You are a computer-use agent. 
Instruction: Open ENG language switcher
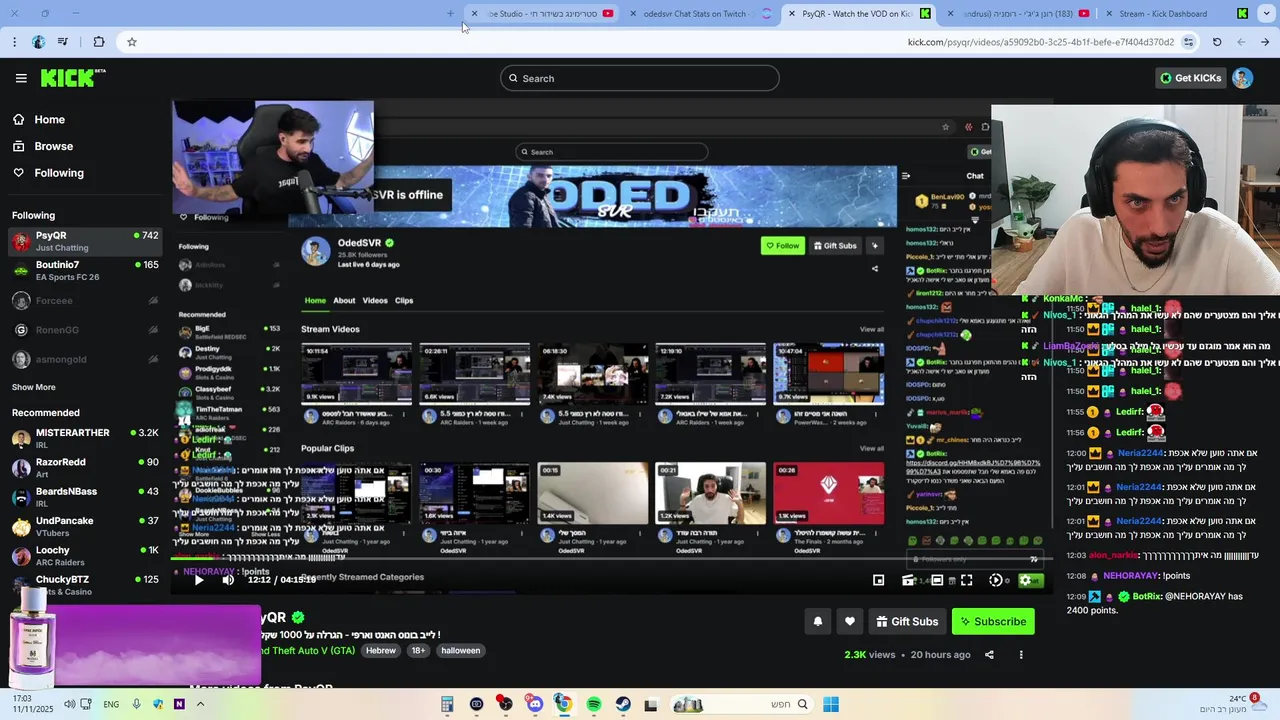pyautogui.click(x=111, y=704)
